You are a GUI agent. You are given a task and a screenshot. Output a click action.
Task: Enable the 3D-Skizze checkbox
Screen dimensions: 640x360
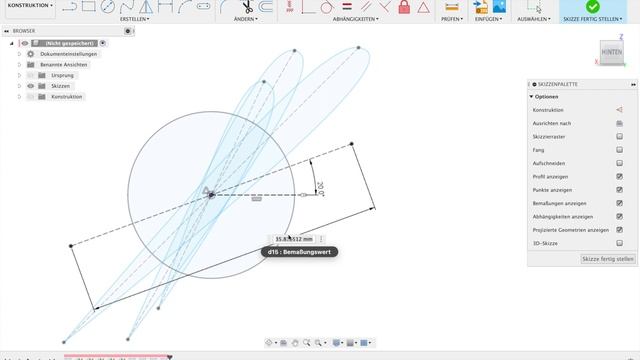(x=619, y=243)
